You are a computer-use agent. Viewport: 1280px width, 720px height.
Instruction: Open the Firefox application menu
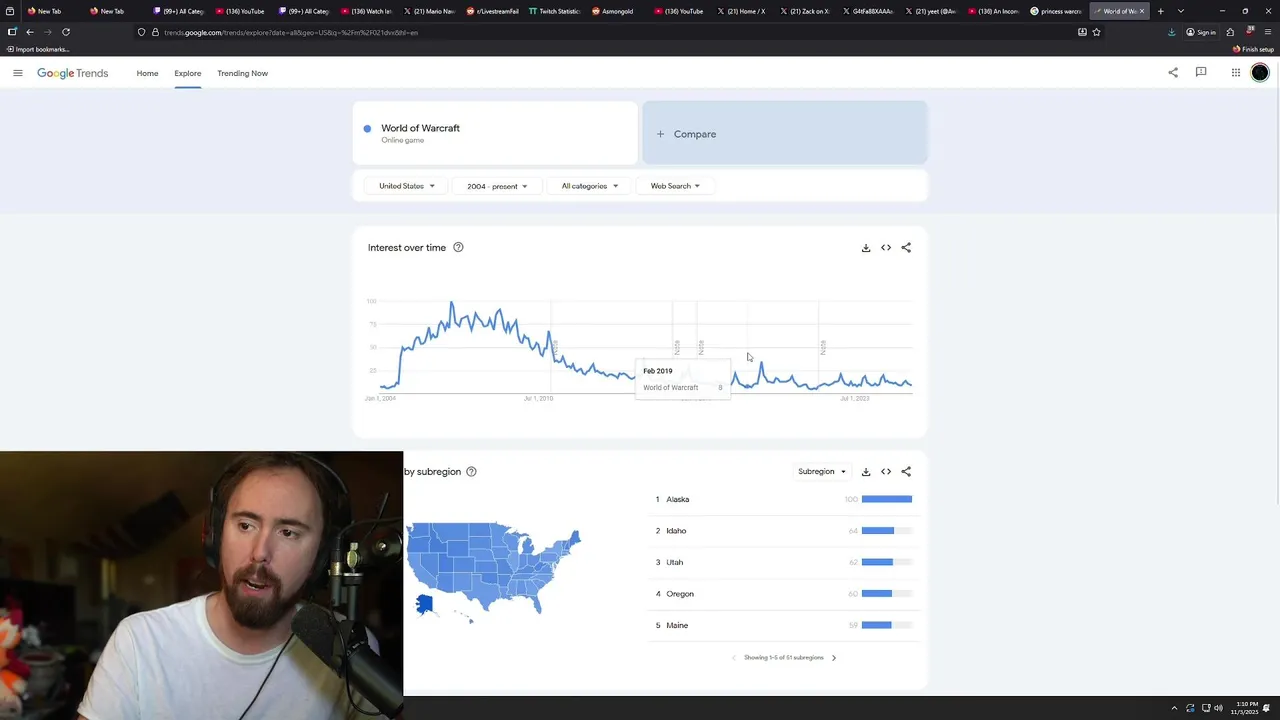[x=1268, y=32]
